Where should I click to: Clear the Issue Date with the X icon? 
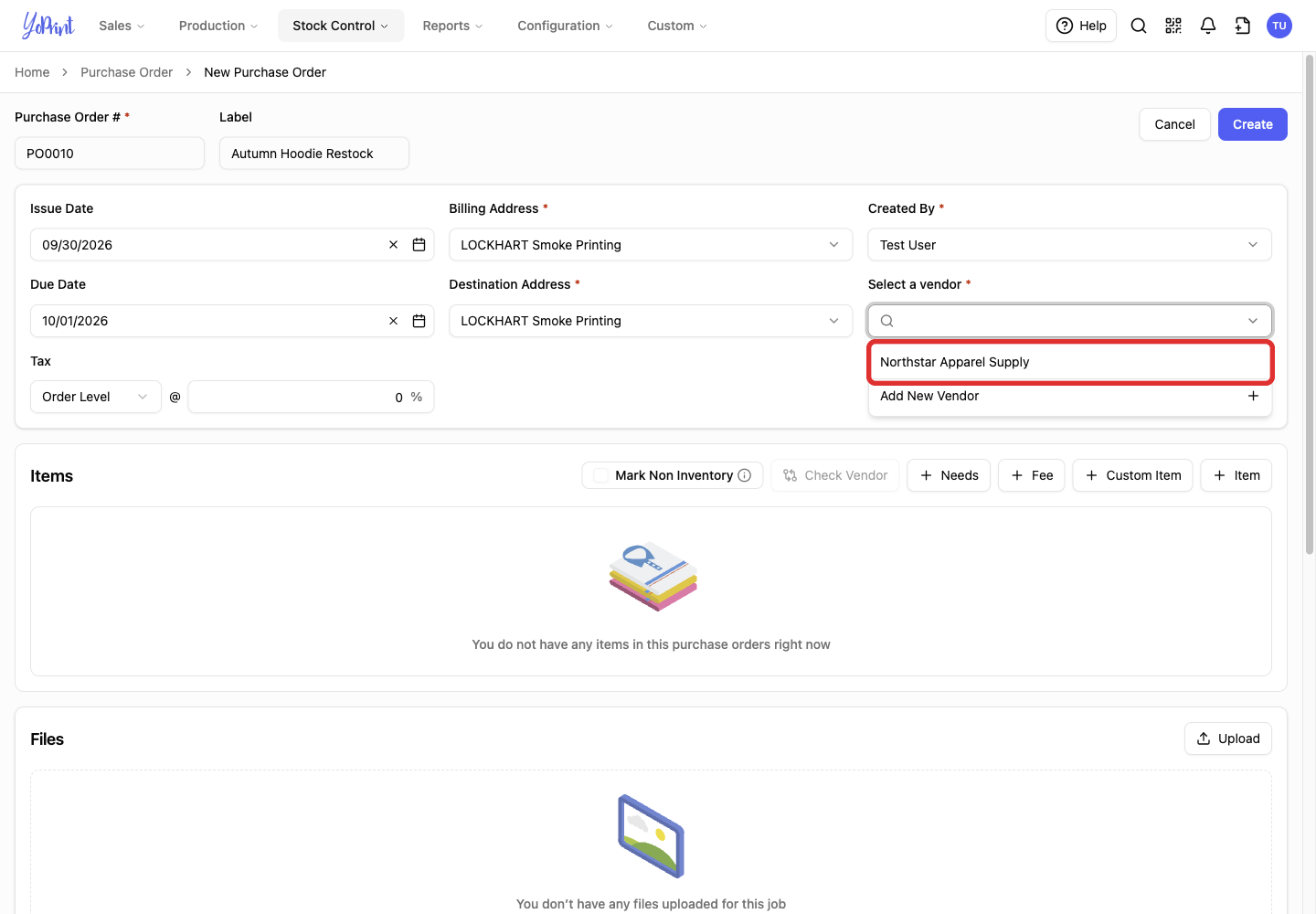tap(394, 245)
